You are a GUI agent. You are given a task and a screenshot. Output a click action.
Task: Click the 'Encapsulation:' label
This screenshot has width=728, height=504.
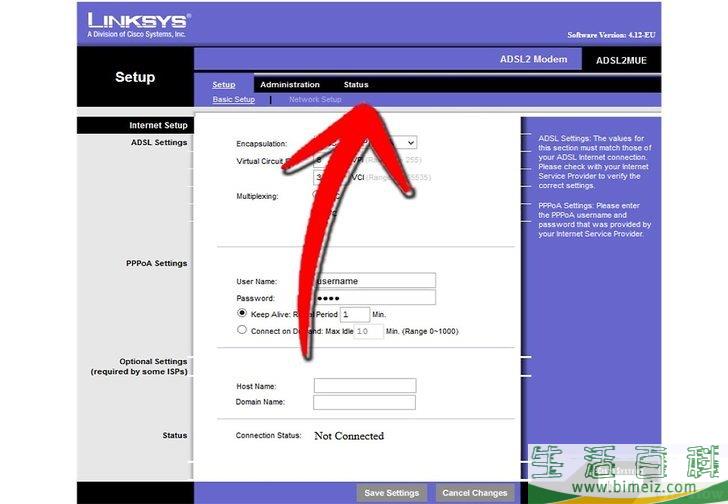[x=261, y=144]
